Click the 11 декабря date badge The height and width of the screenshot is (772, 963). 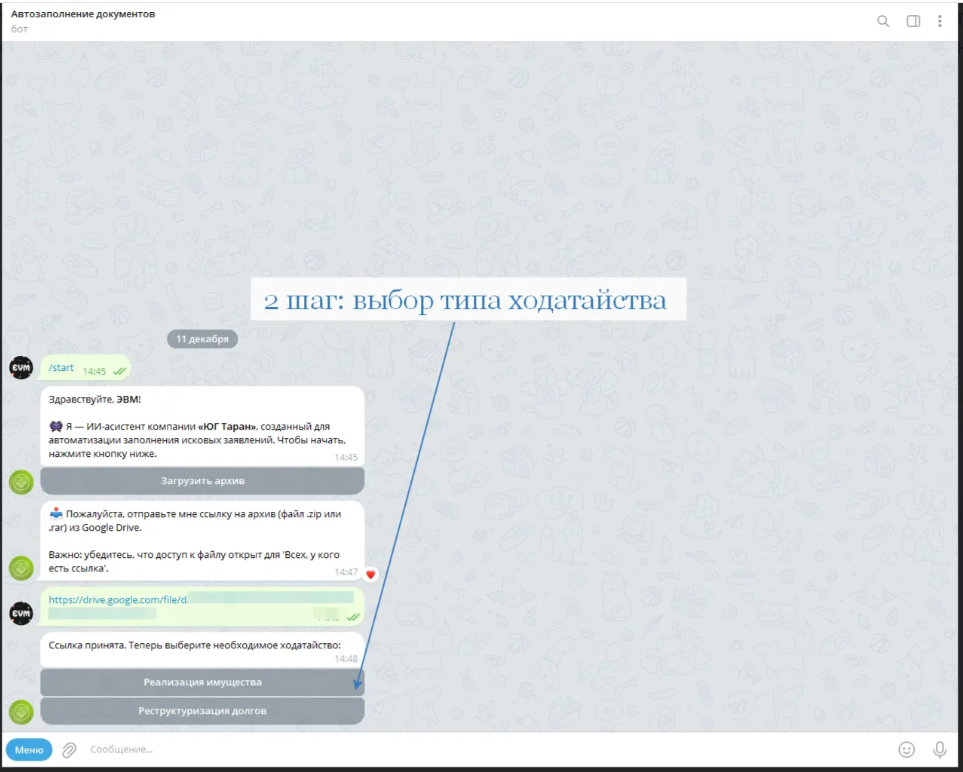point(202,339)
